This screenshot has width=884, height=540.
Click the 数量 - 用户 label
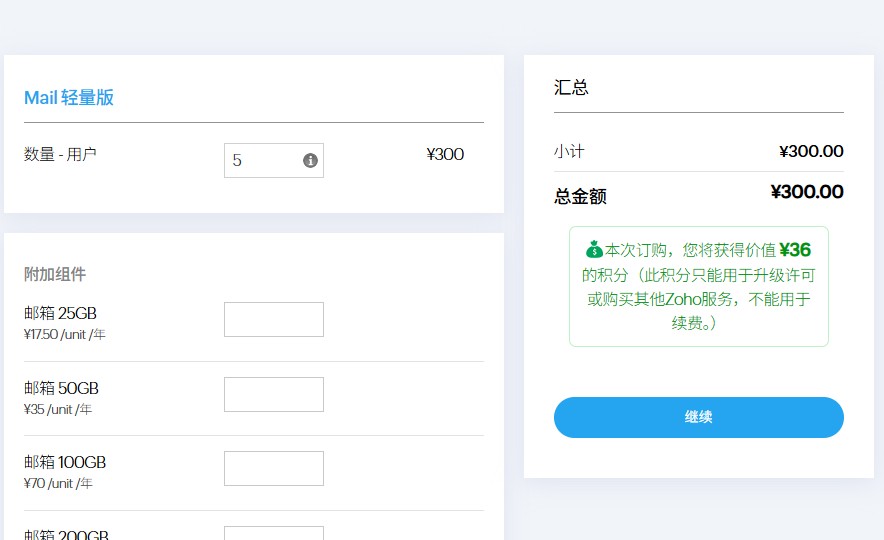coord(60,154)
